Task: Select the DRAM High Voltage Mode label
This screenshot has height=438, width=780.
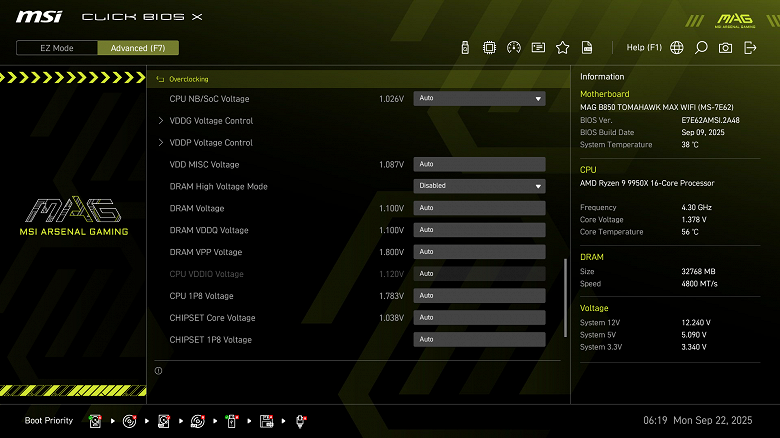Action: tap(218, 186)
